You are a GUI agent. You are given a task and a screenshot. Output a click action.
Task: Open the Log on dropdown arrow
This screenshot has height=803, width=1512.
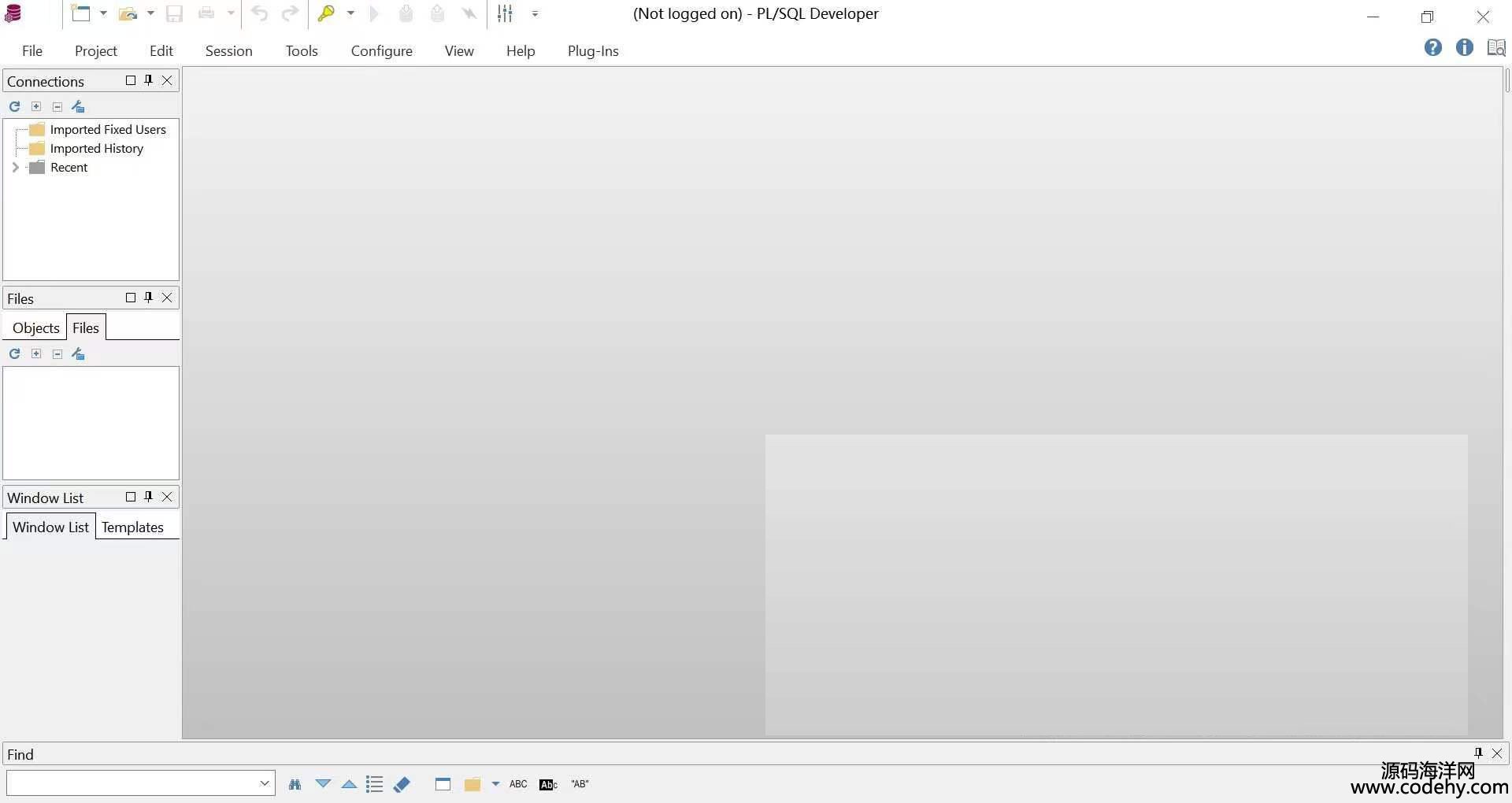pyautogui.click(x=350, y=13)
